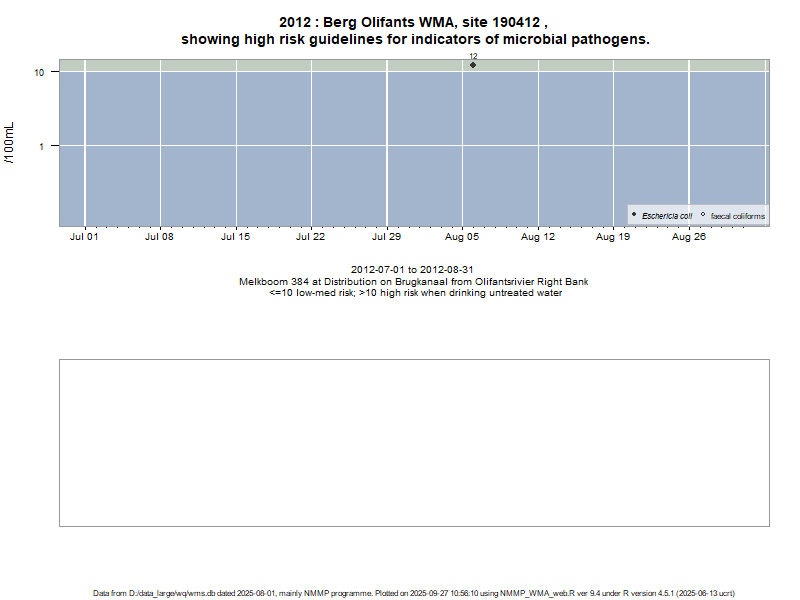Select the faecal coliforms legend label
The image size is (800, 600).
[738, 216]
